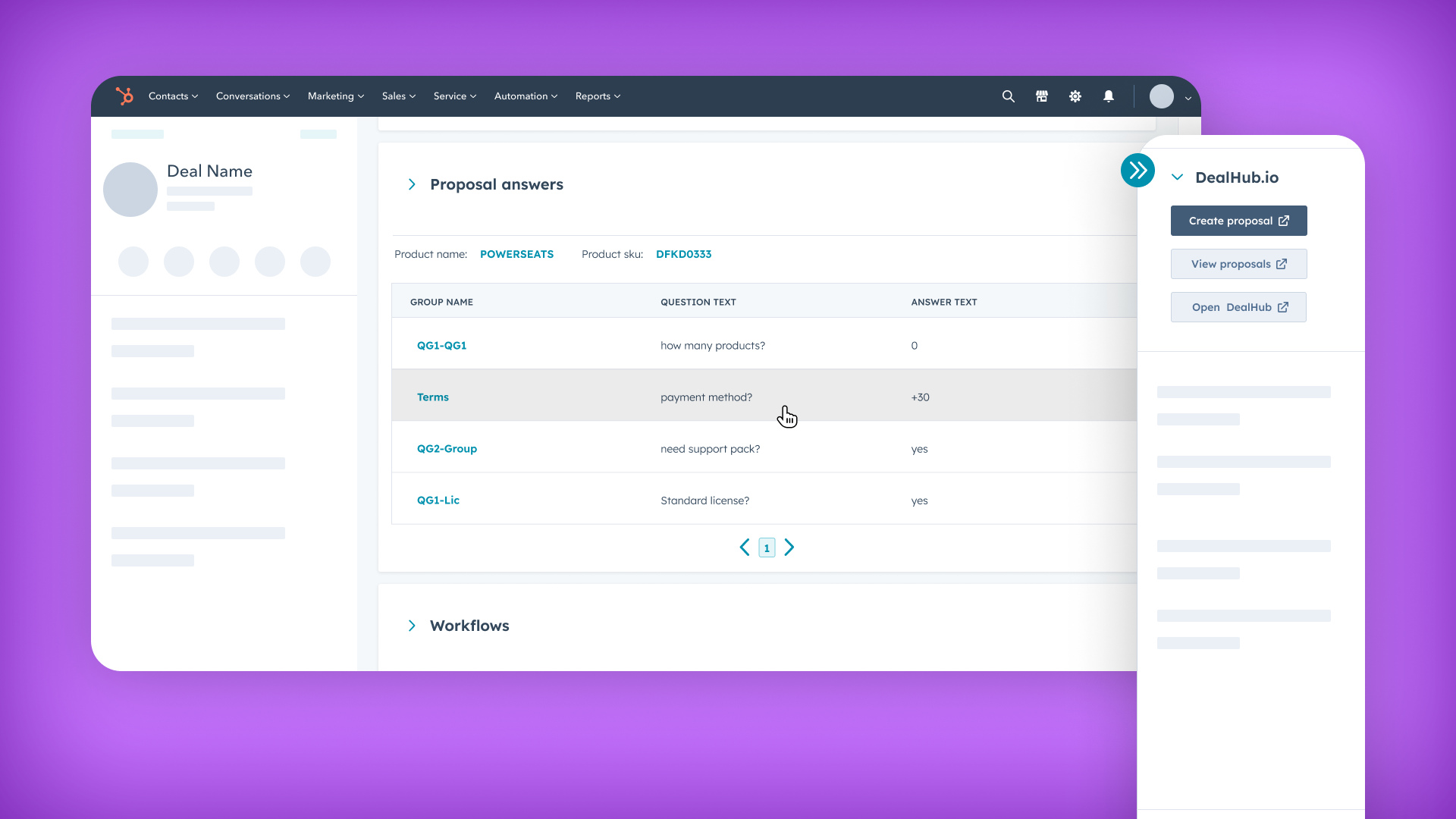Open the Automation menu

click(x=526, y=96)
